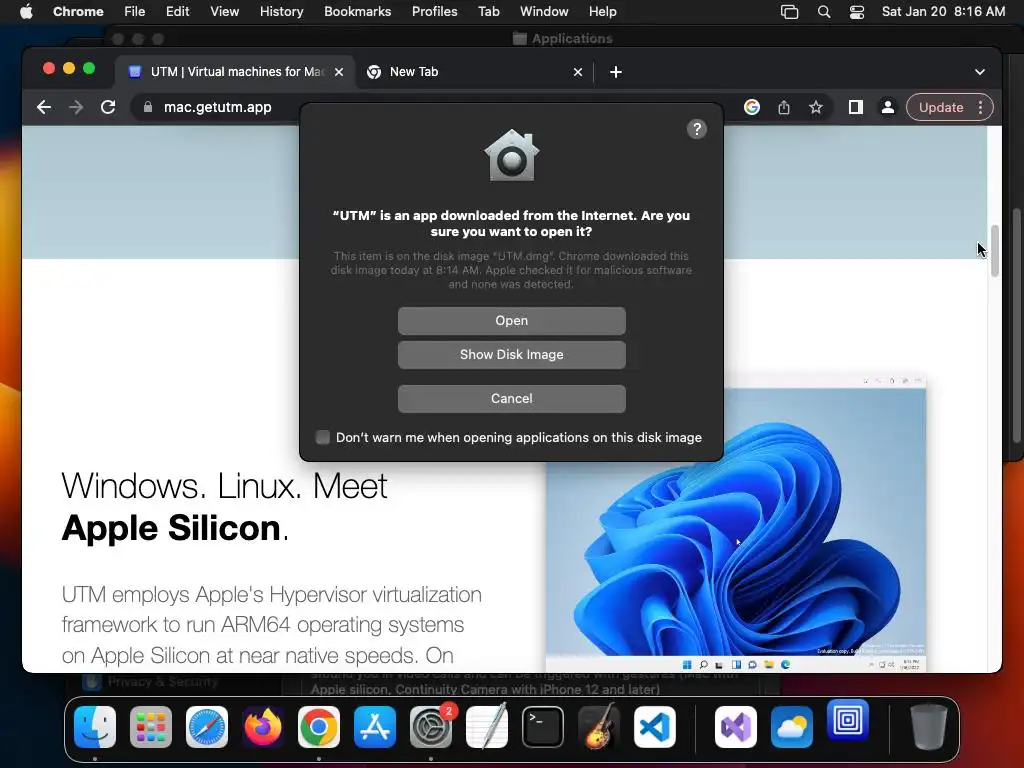This screenshot has height=768, width=1024.
Task: Open Stage Manager menu bar icon
Action: click(x=790, y=11)
